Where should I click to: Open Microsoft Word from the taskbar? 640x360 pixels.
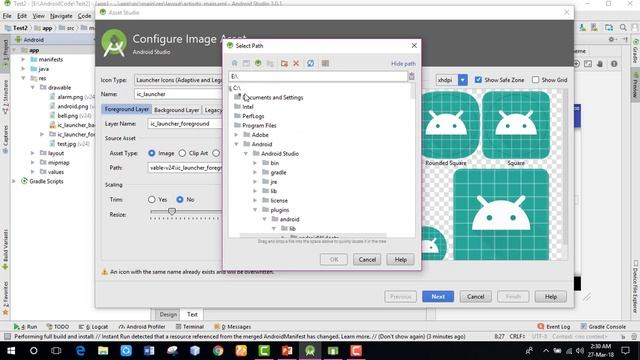[x=149, y=351]
